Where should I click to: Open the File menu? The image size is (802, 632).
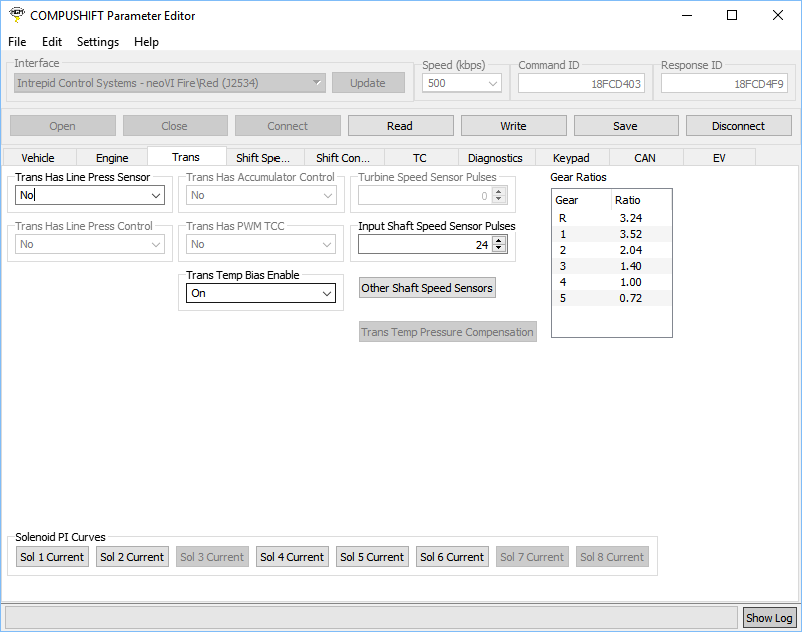17,42
